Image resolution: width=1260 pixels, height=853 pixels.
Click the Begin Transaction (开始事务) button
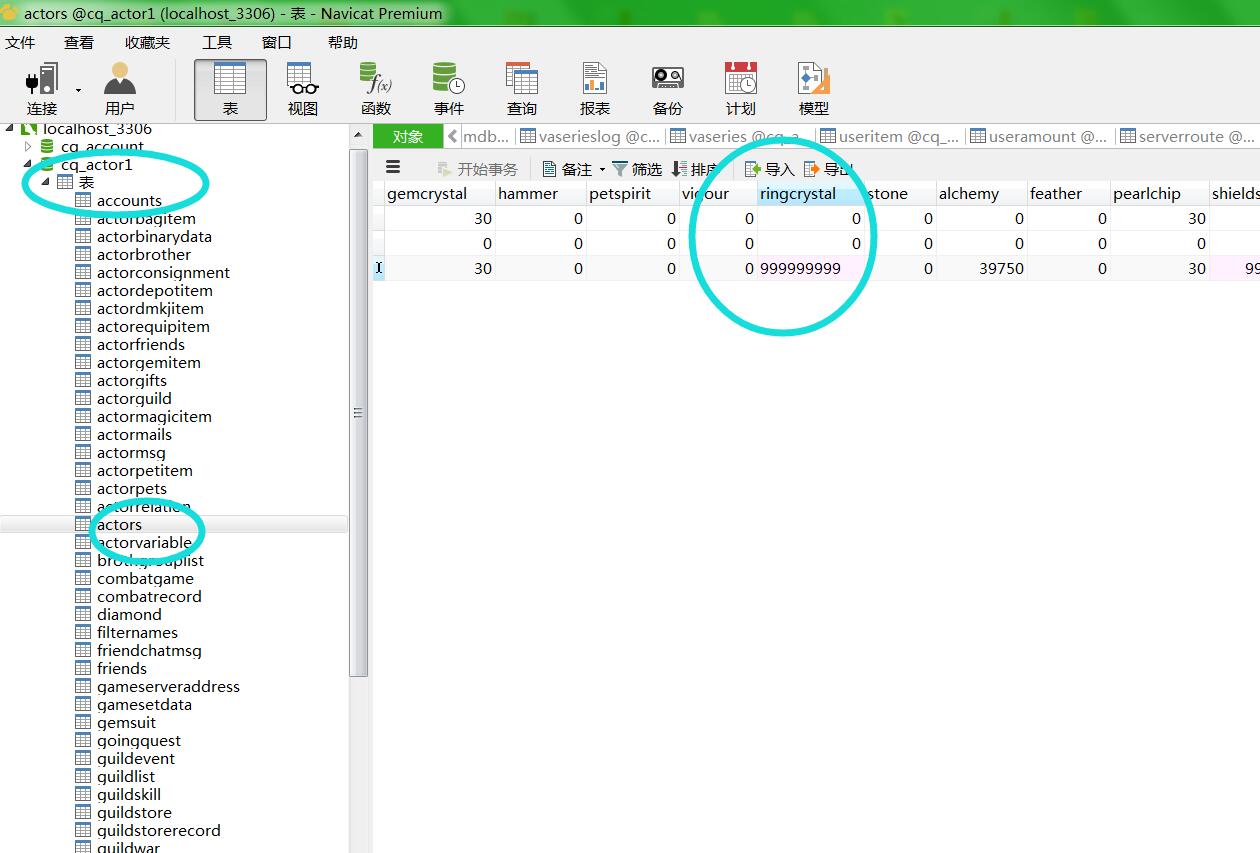478,169
